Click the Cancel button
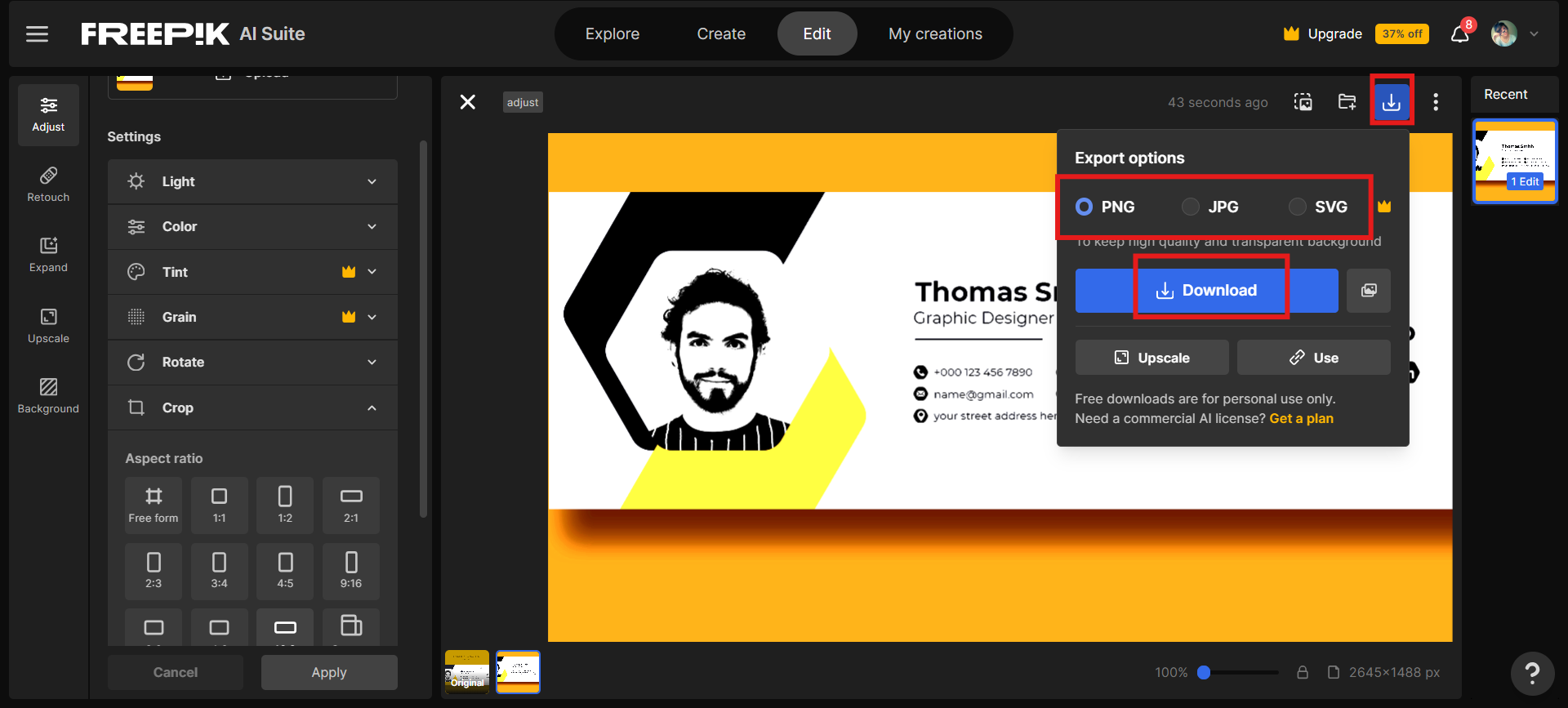The height and width of the screenshot is (708, 1568). (x=176, y=673)
